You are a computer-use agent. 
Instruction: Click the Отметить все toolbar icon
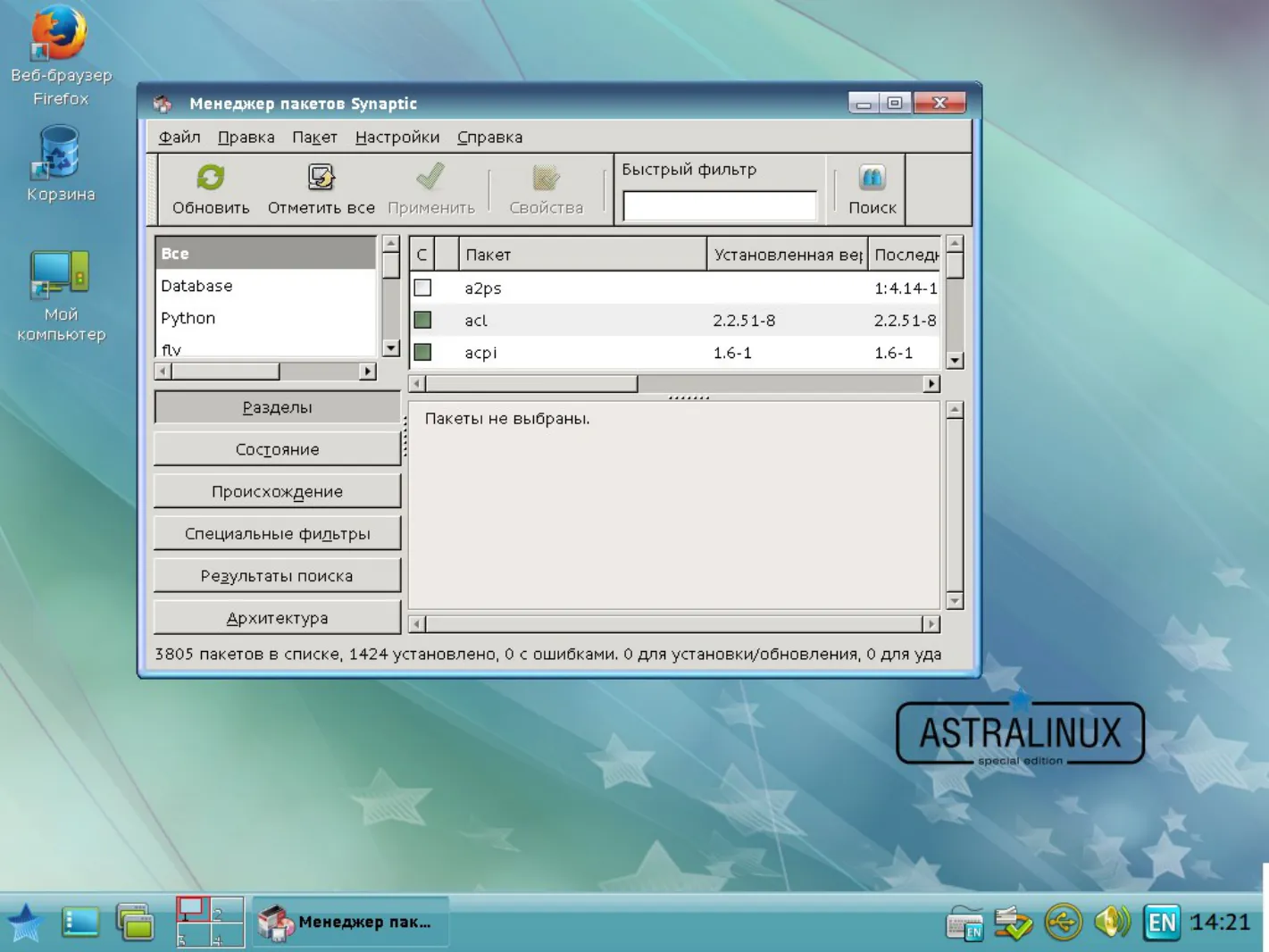click(321, 177)
